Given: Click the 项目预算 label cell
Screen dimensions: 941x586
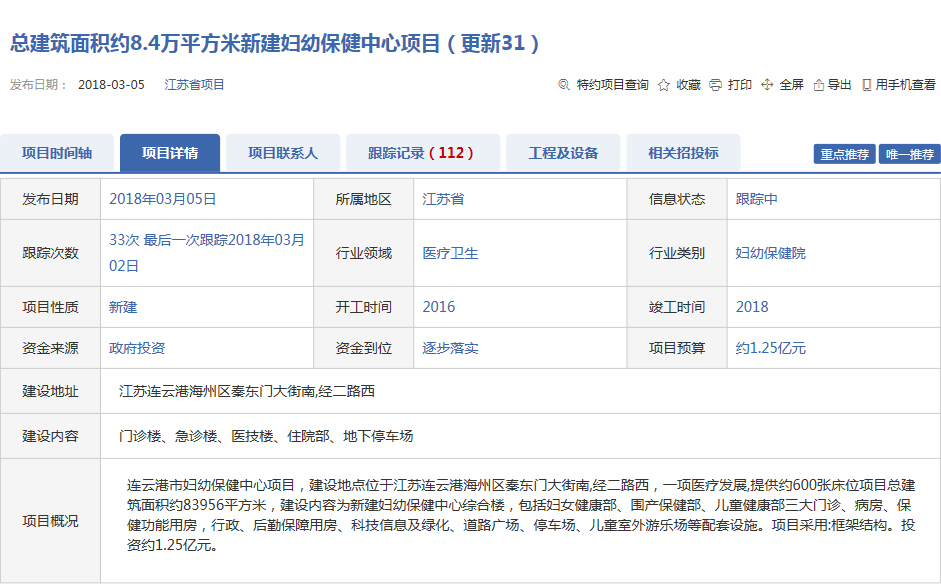Looking at the screenshot, I should pos(677,348).
